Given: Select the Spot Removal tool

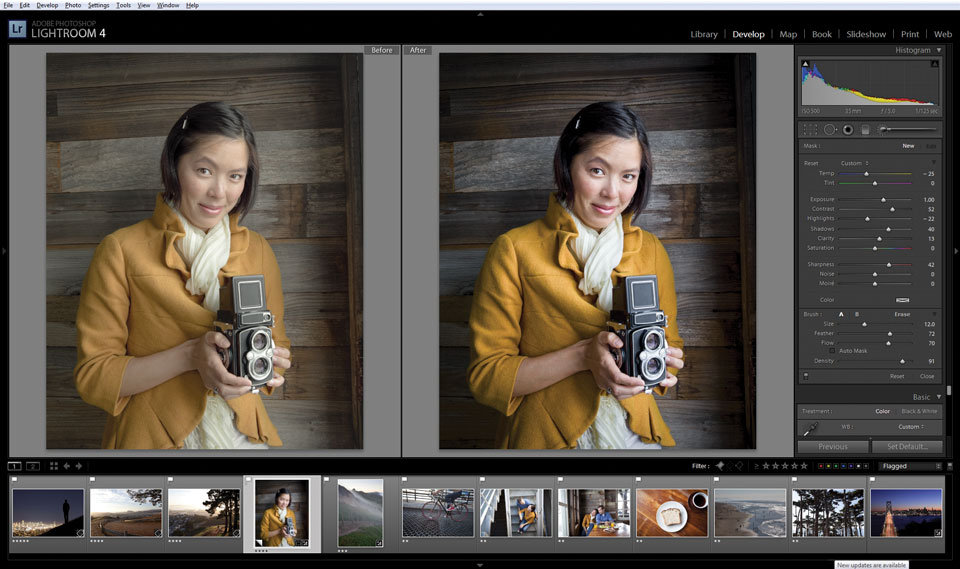Looking at the screenshot, I should pos(829,129).
